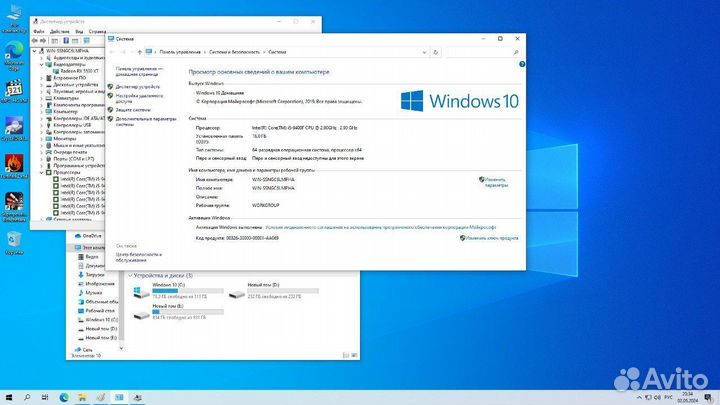Select Музыка in Explorer navigation pane
720x405 pixels.
coord(90,292)
